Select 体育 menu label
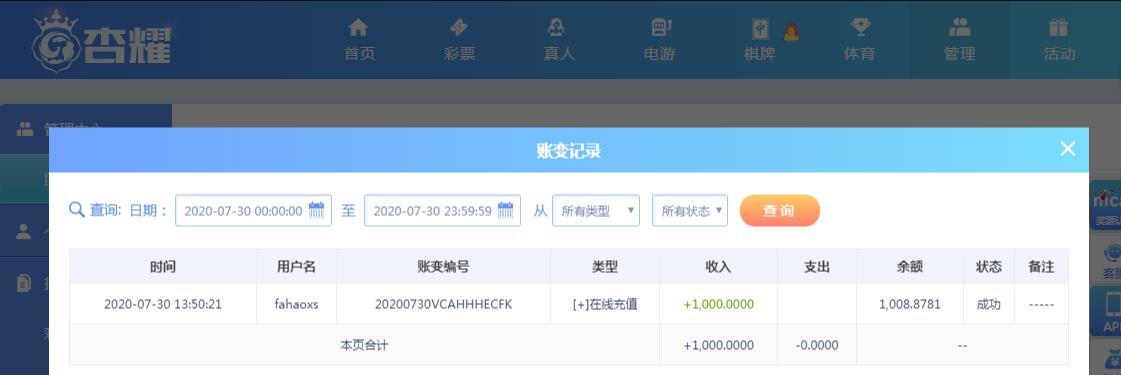This screenshot has height=375, width=1121. pos(859,54)
